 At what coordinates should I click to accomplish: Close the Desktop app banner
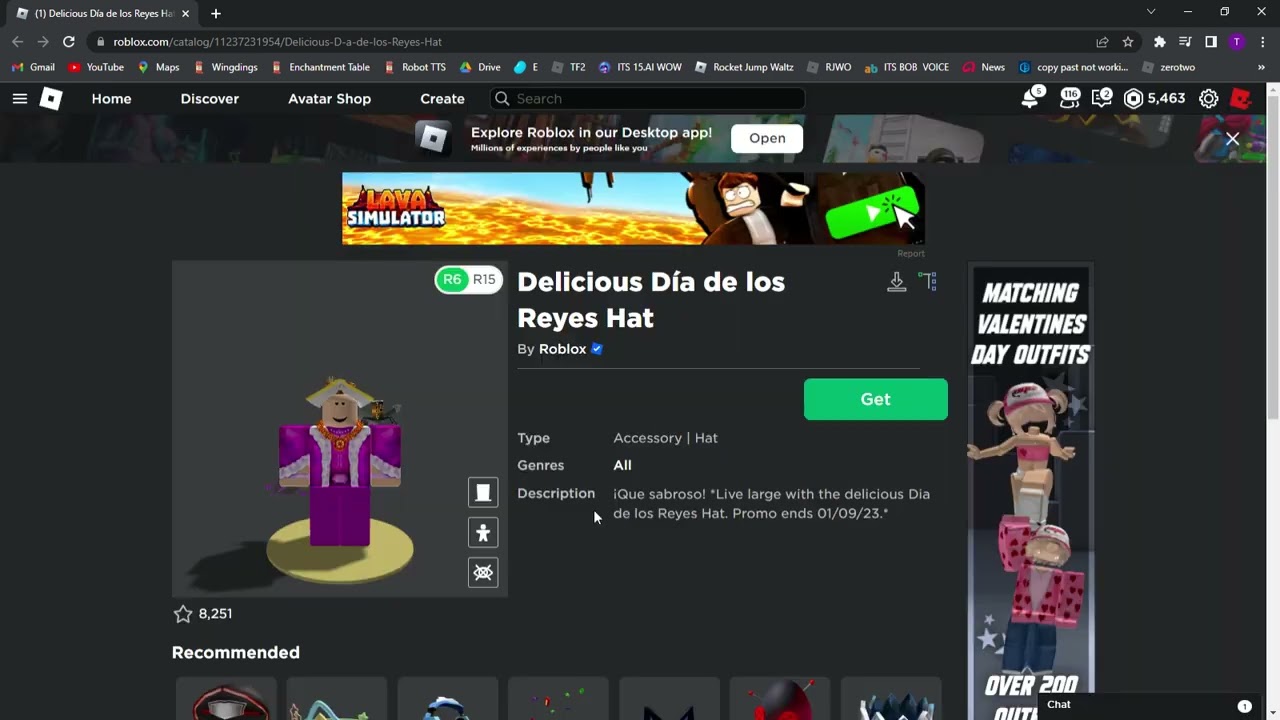click(x=1232, y=139)
